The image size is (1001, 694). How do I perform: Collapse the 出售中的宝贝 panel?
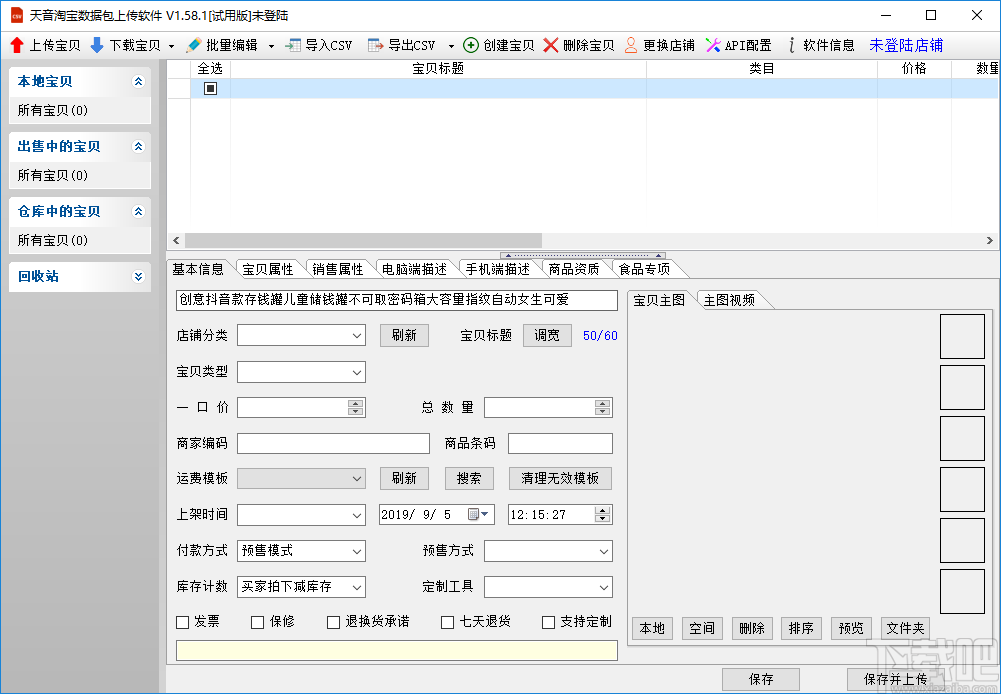[x=138, y=147]
